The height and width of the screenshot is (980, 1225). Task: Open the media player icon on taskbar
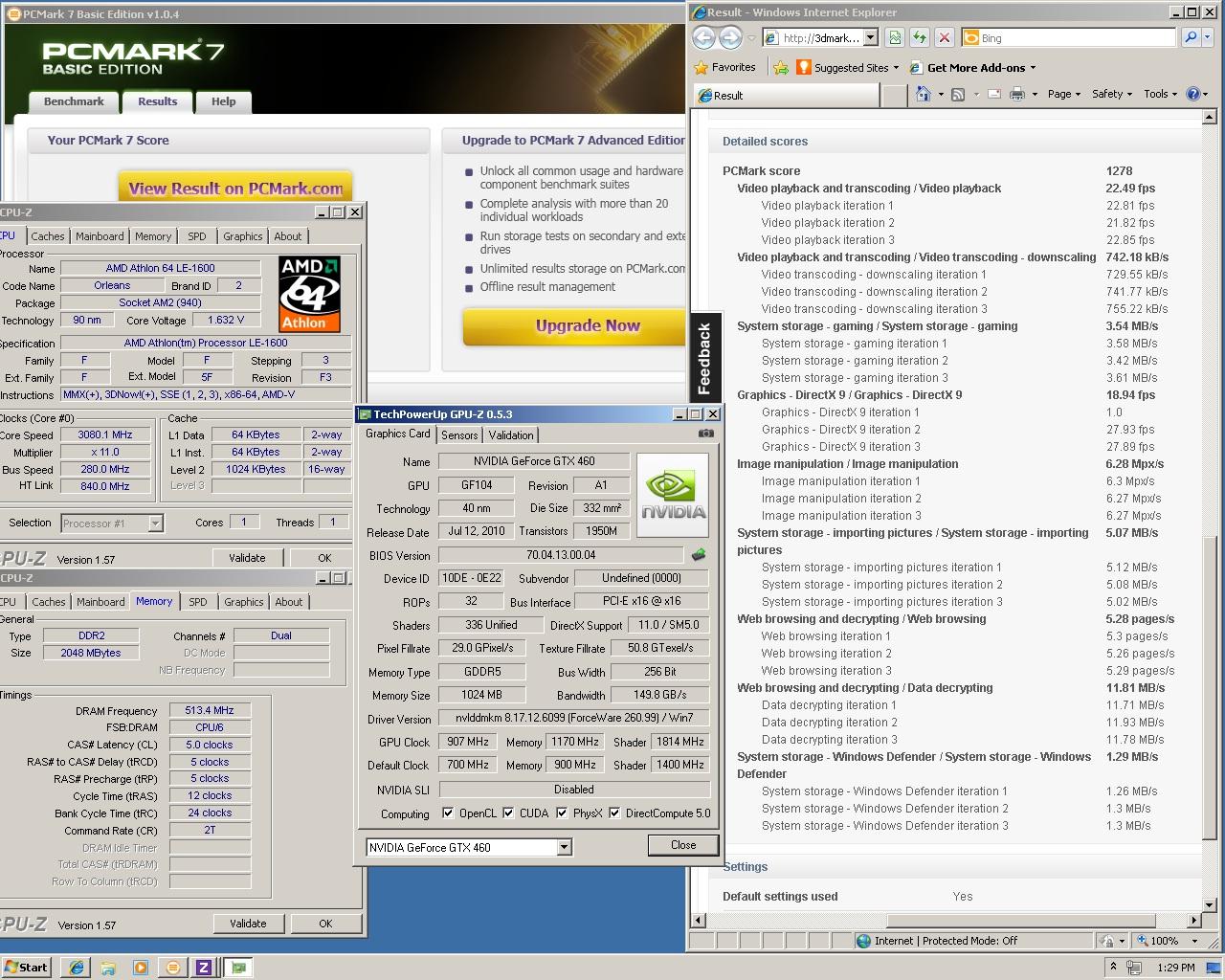point(141,968)
